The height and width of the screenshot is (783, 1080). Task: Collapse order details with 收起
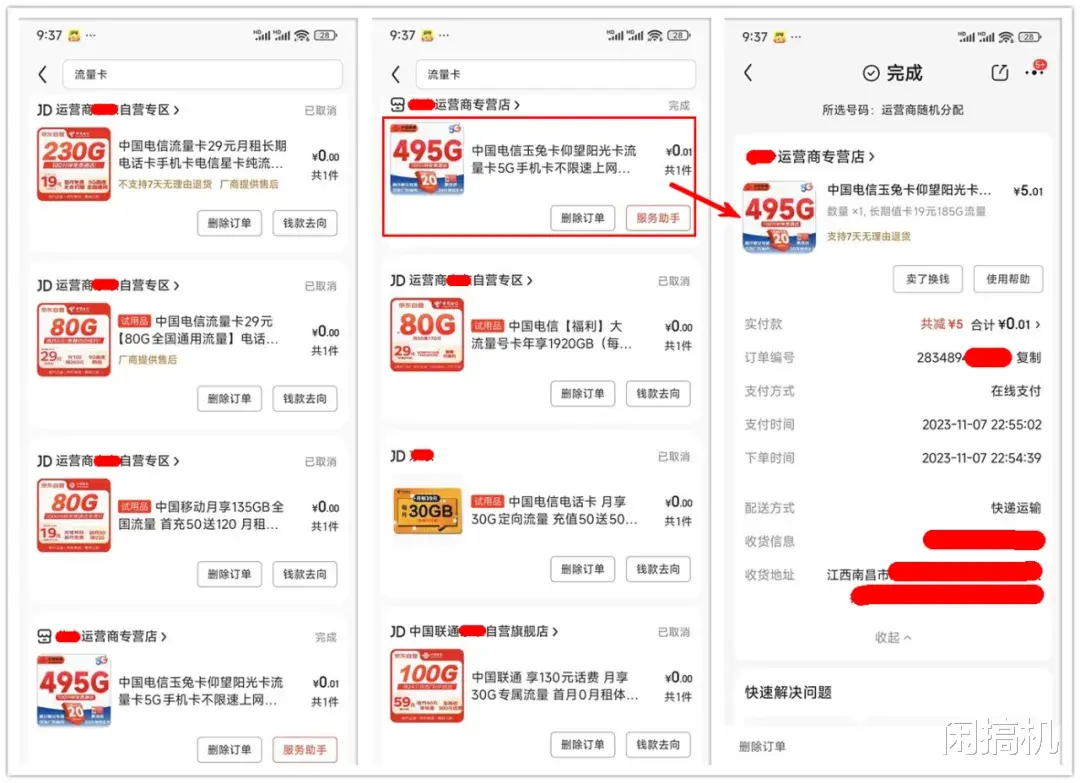[893, 638]
